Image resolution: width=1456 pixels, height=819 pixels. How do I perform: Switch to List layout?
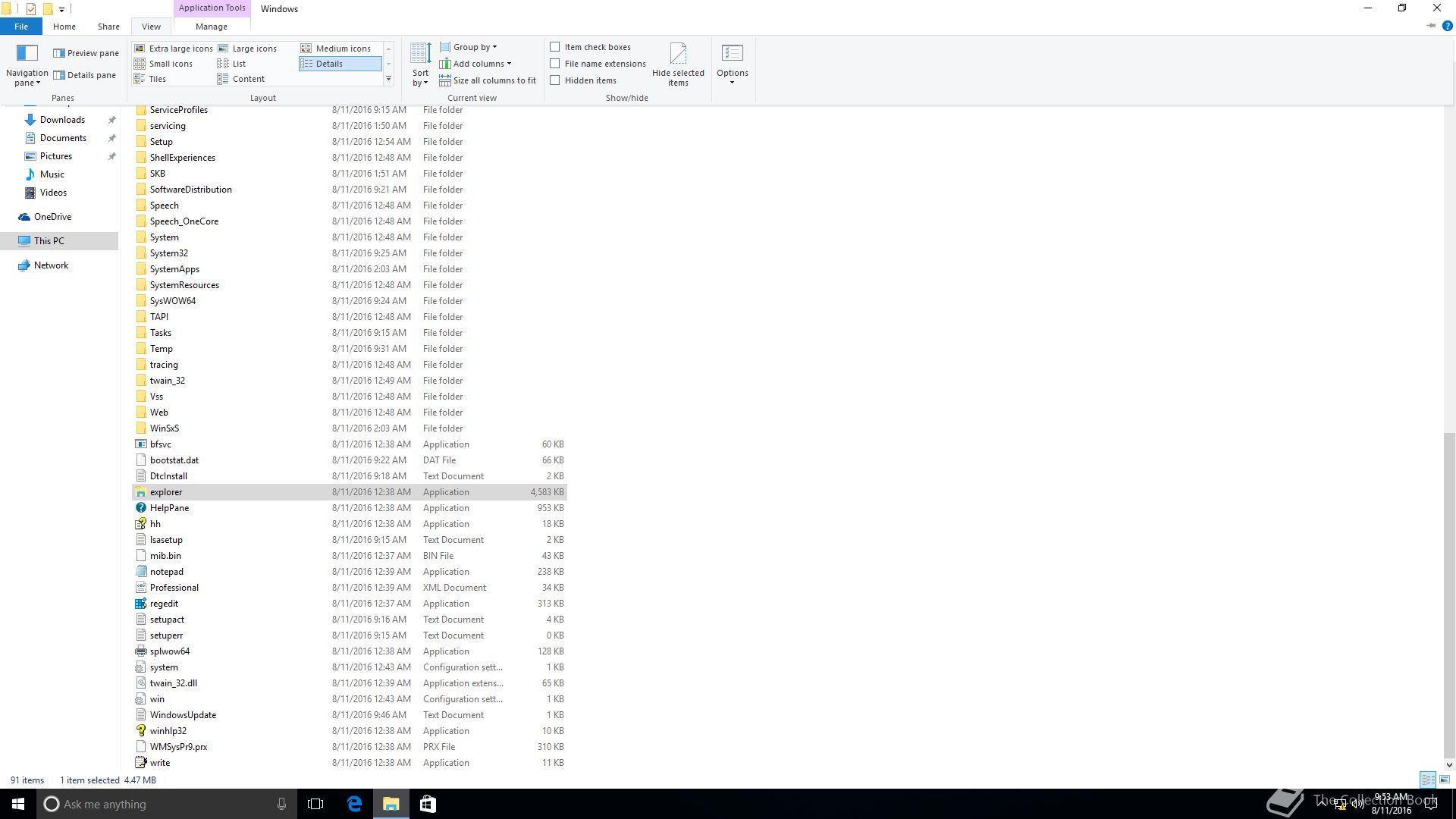point(232,64)
